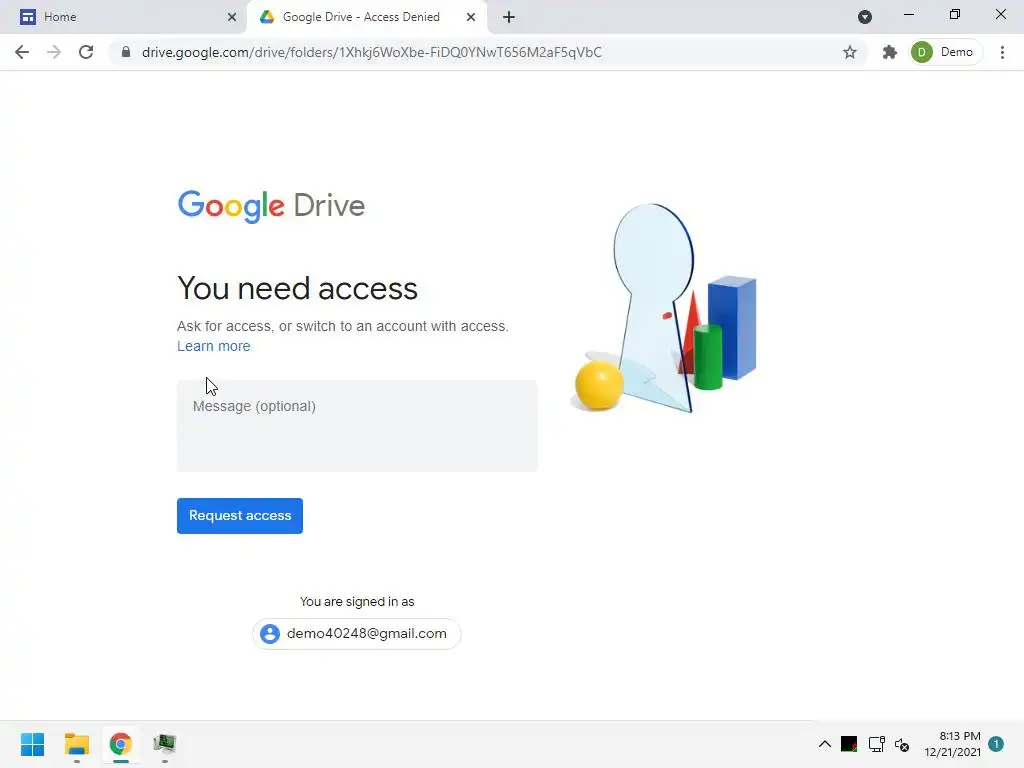Click the muted volume tray icon
This screenshot has height=768, width=1024.
click(x=902, y=744)
